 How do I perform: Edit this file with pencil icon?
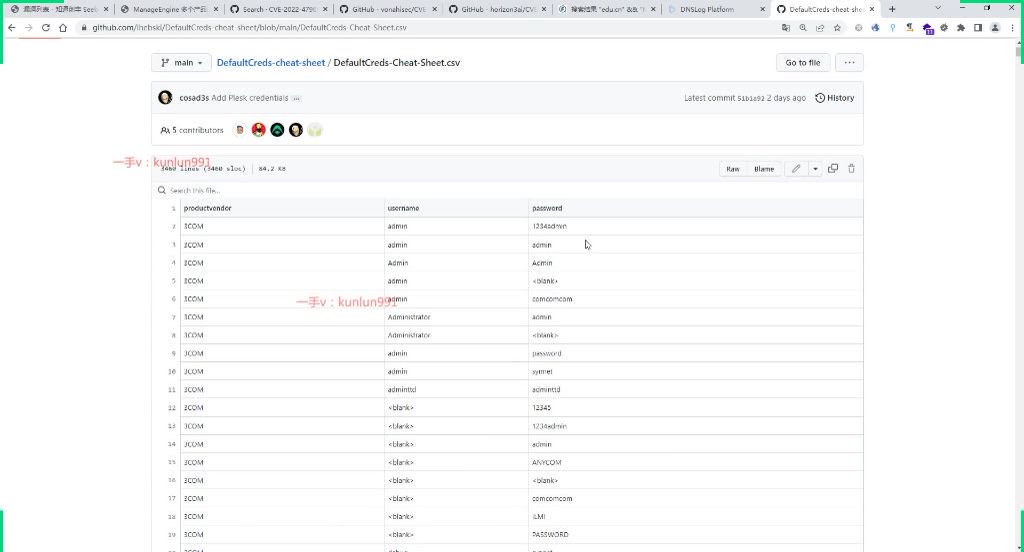tap(795, 169)
